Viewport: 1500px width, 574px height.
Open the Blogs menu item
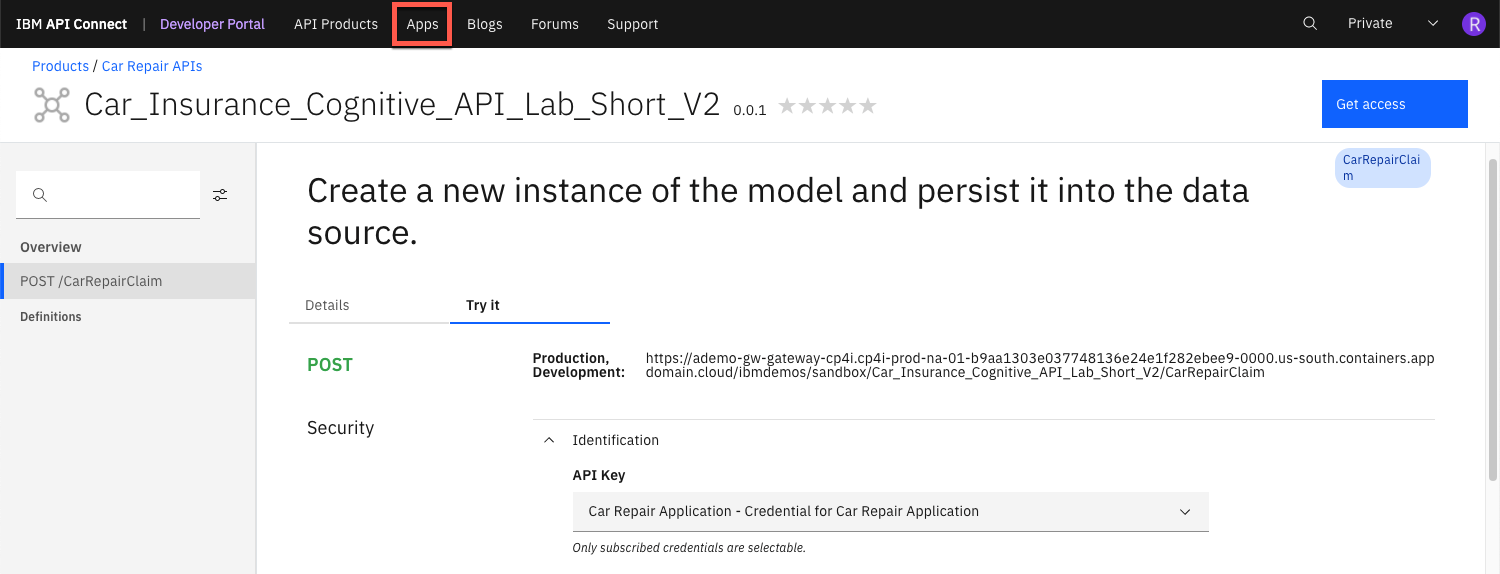coord(485,24)
